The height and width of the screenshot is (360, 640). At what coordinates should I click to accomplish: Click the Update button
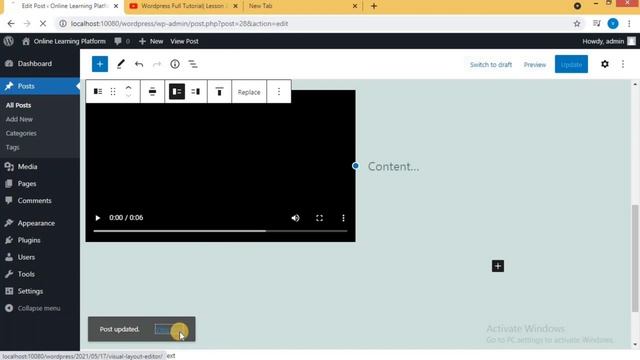571,64
